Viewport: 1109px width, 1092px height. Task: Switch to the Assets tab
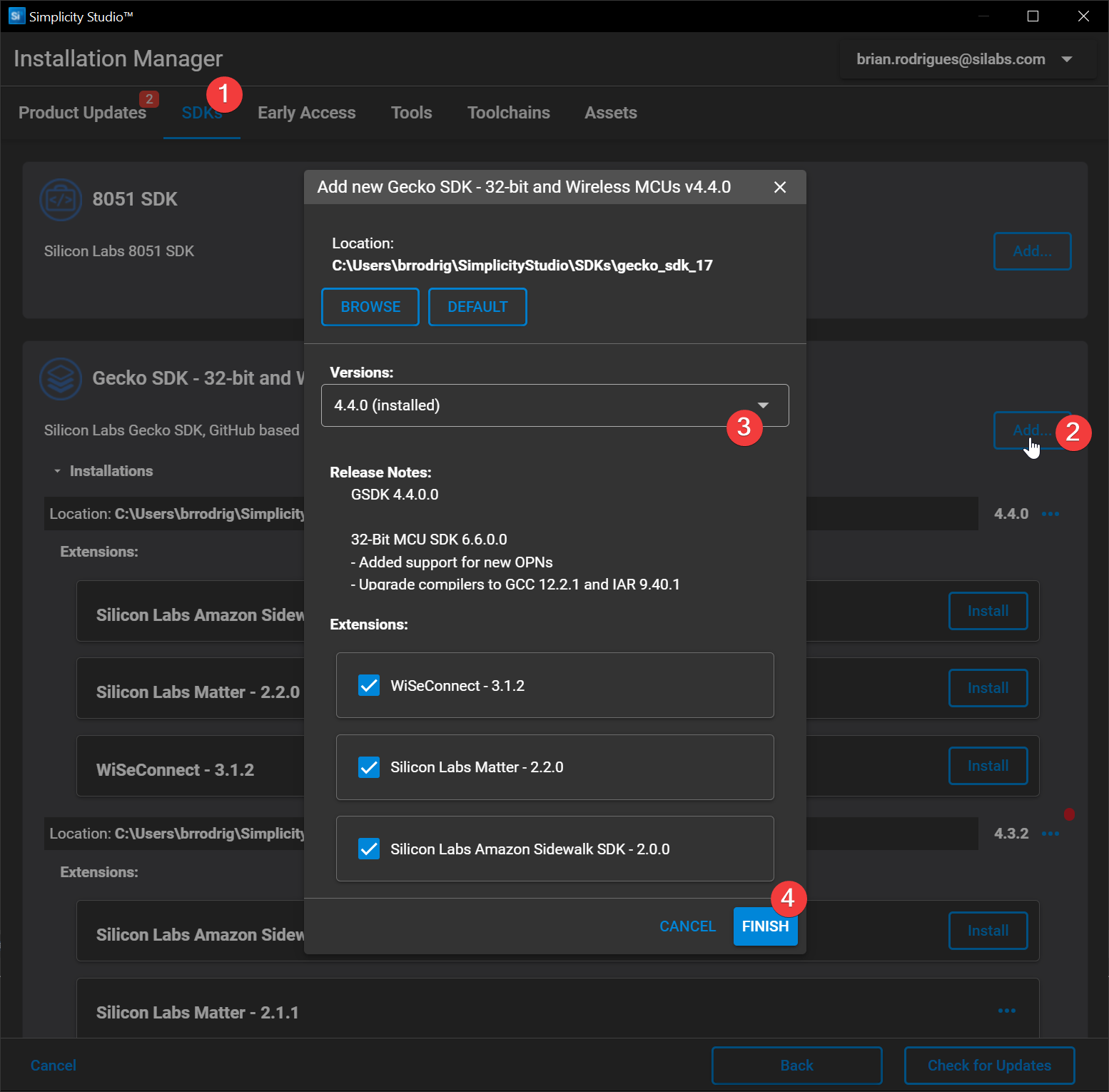coord(611,113)
